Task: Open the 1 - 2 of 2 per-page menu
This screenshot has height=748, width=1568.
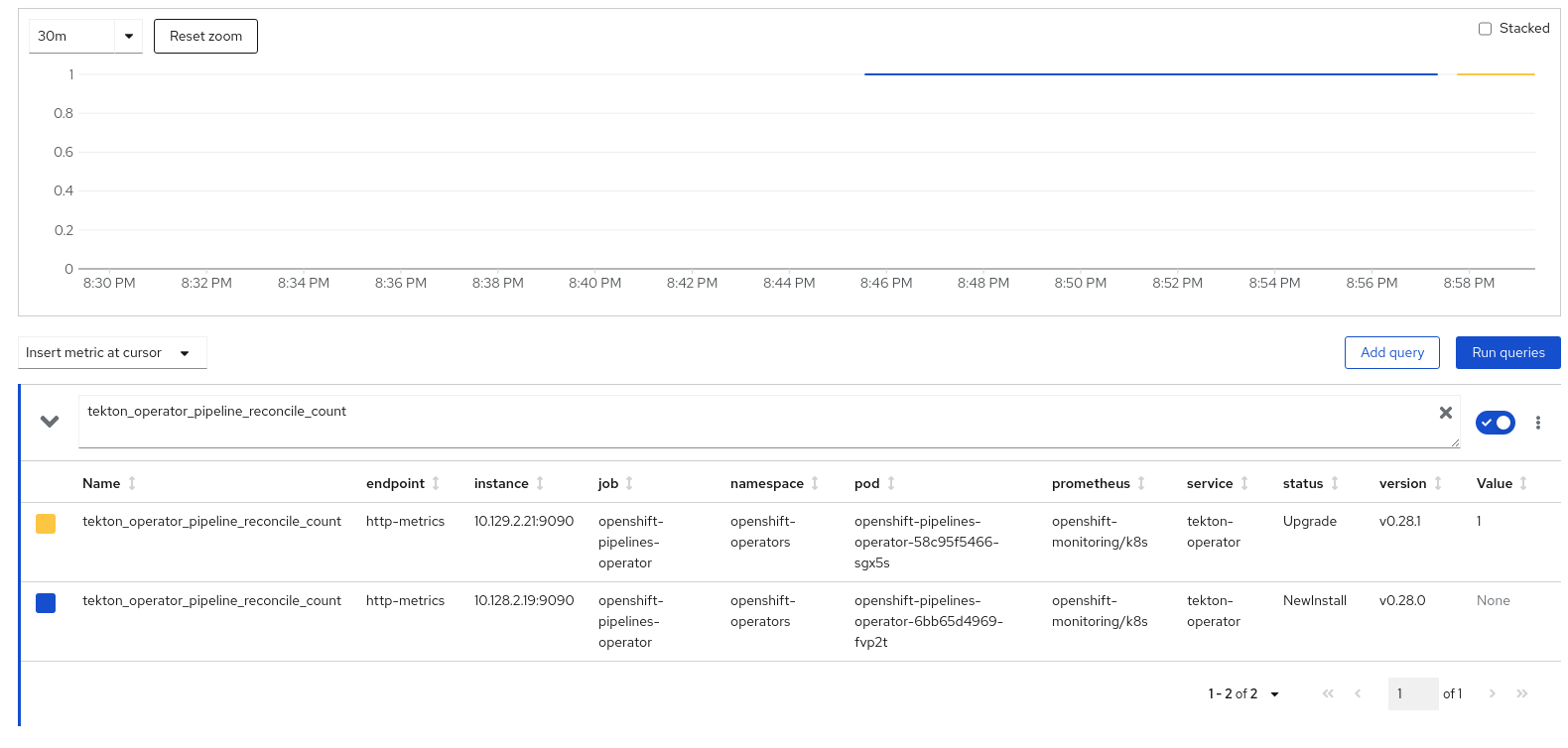Action: pyautogui.click(x=1242, y=693)
